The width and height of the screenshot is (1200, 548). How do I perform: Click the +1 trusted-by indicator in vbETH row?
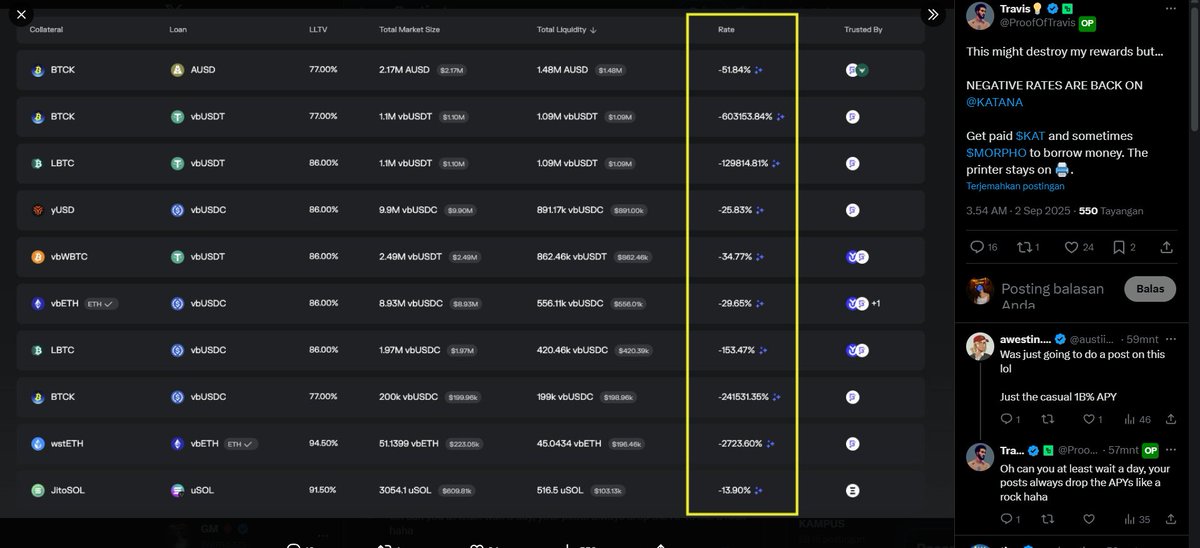click(875, 303)
